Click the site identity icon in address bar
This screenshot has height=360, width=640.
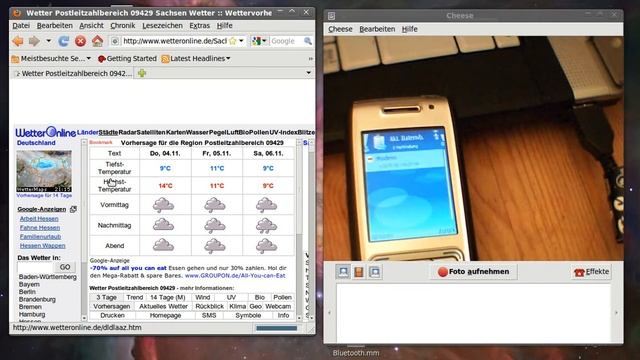[x=115, y=41]
